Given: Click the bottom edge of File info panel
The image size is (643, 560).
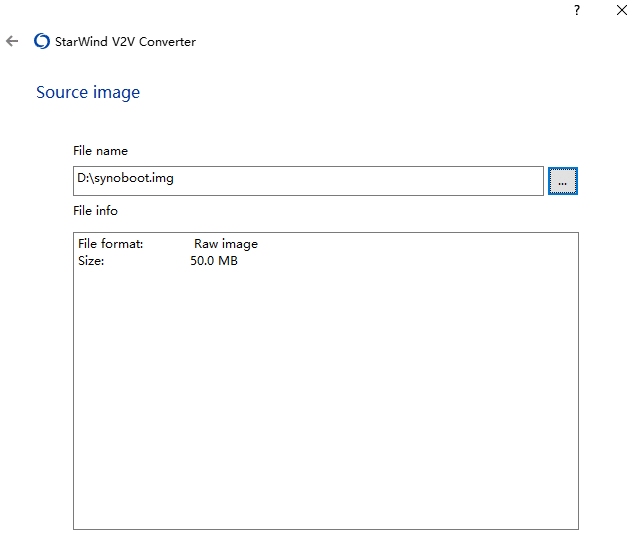Looking at the screenshot, I should pyautogui.click(x=325, y=528).
